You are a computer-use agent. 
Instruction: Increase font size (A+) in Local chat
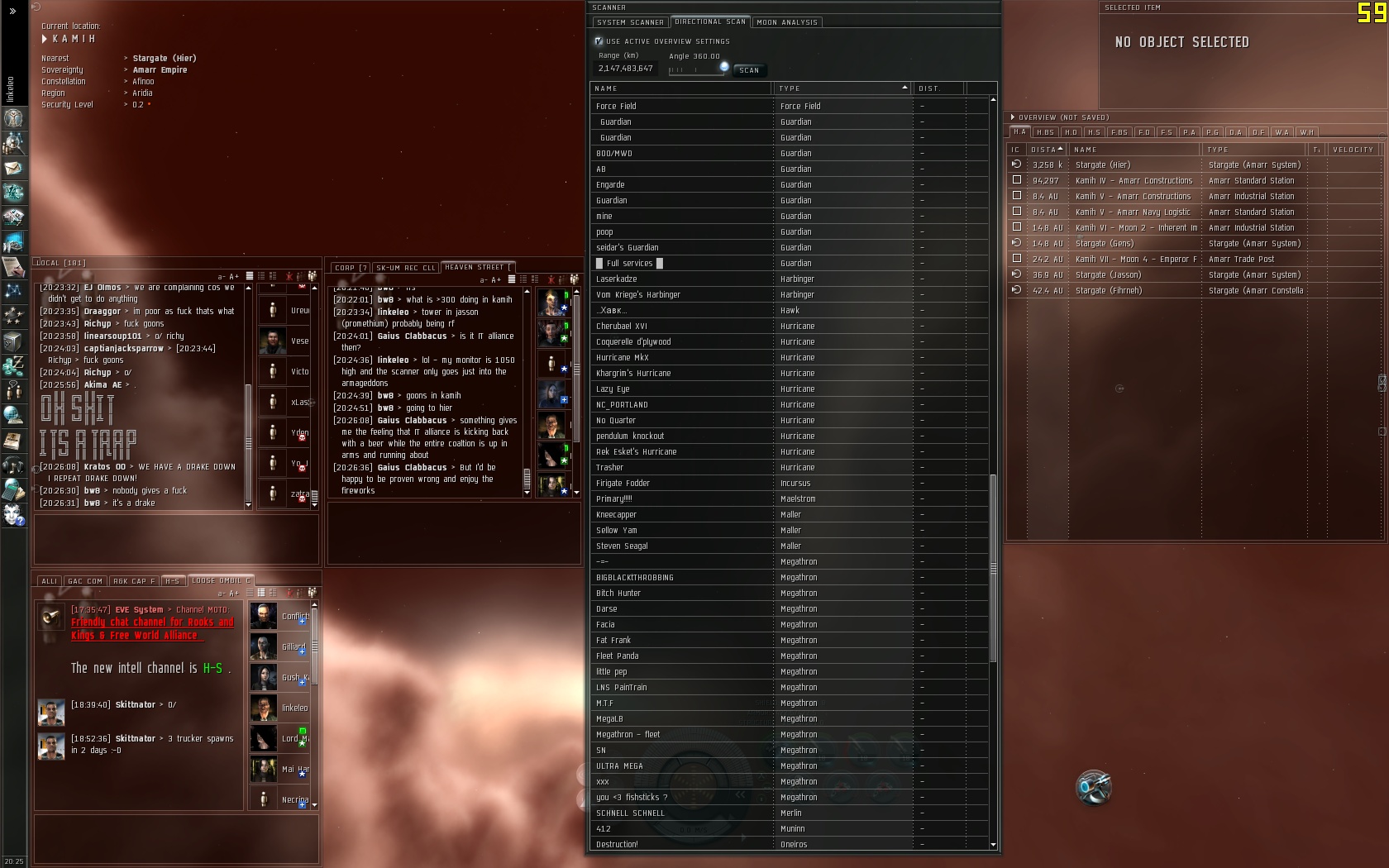coord(234,277)
